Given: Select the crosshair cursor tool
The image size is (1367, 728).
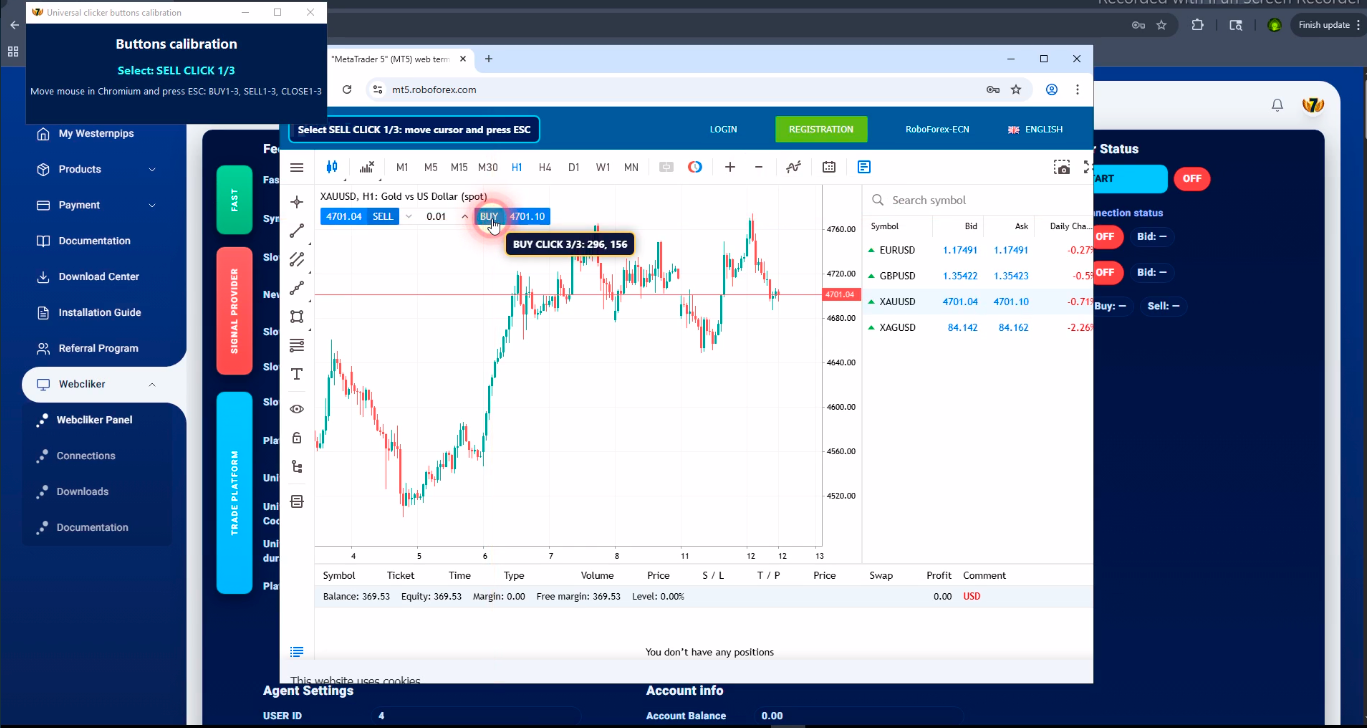Looking at the screenshot, I should point(297,202).
